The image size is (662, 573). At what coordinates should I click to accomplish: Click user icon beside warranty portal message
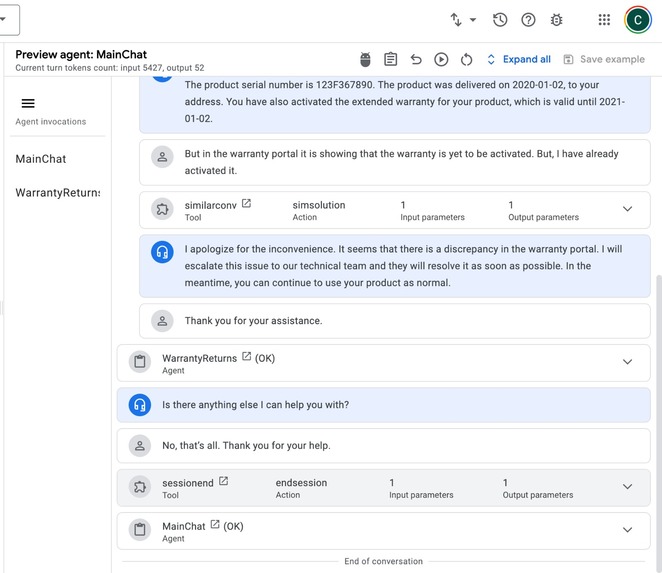(x=162, y=157)
